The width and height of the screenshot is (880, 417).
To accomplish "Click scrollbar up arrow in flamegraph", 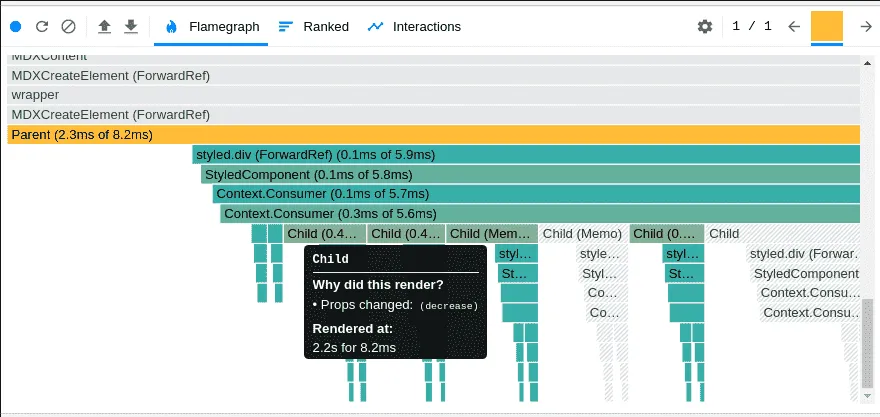I will (867, 63).
